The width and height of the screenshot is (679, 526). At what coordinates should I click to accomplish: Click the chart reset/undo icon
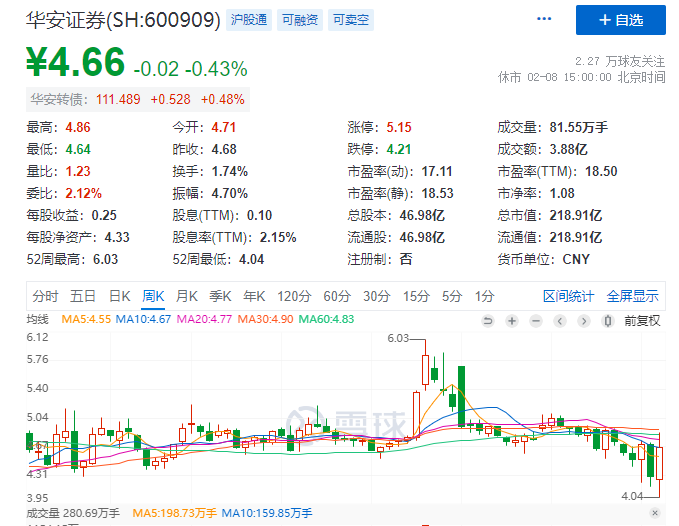coord(488,320)
